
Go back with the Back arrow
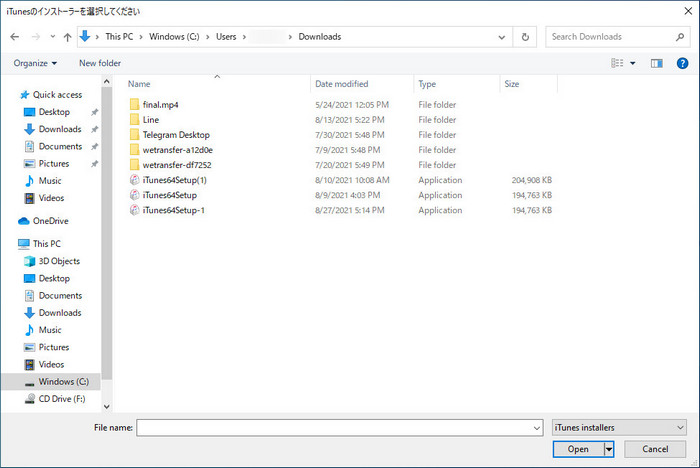[14, 37]
